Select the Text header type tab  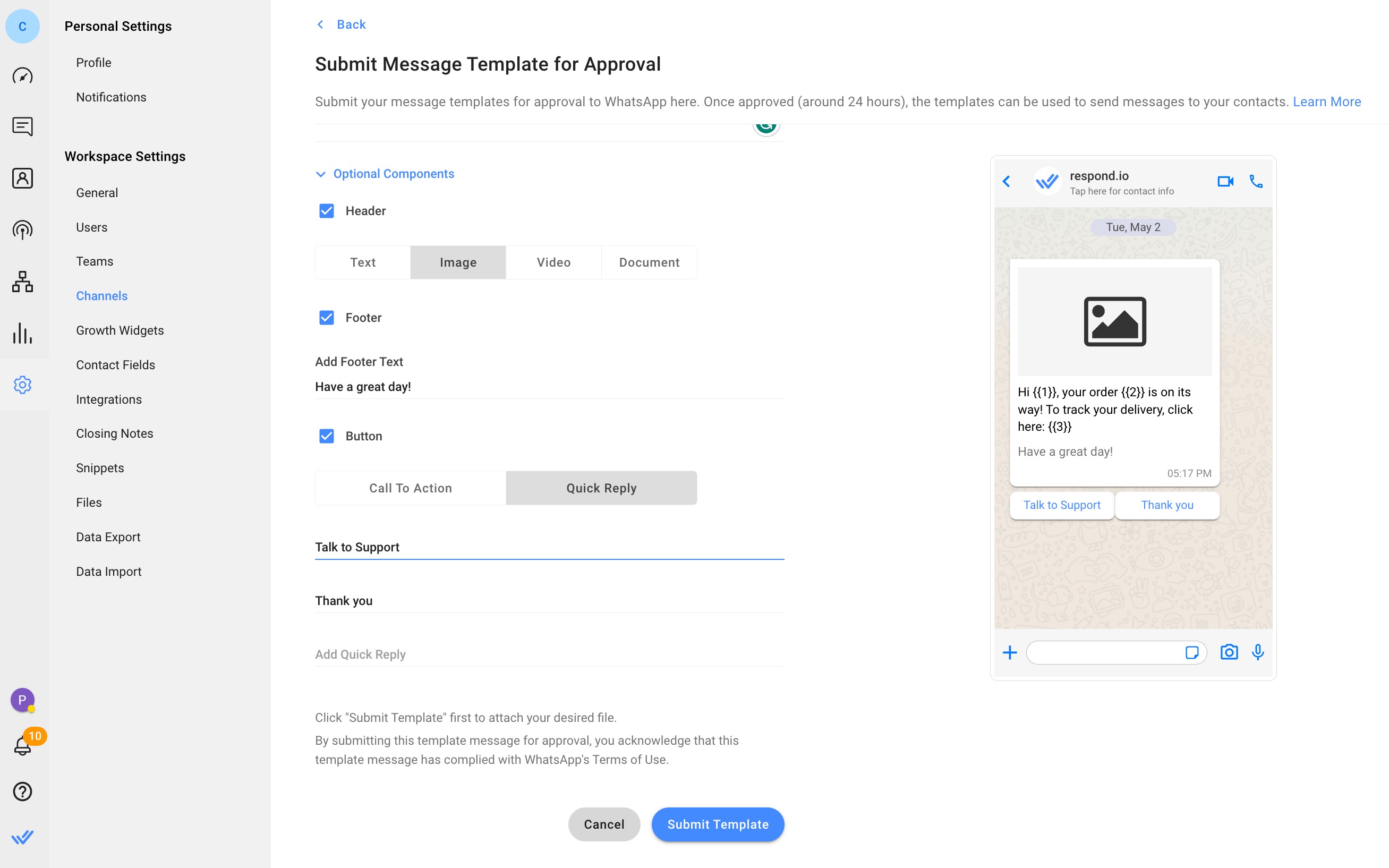click(x=363, y=262)
